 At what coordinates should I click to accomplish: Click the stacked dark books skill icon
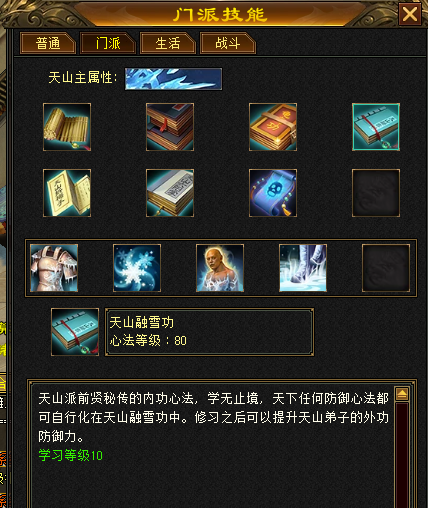pyautogui.click(x=170, y=127)
